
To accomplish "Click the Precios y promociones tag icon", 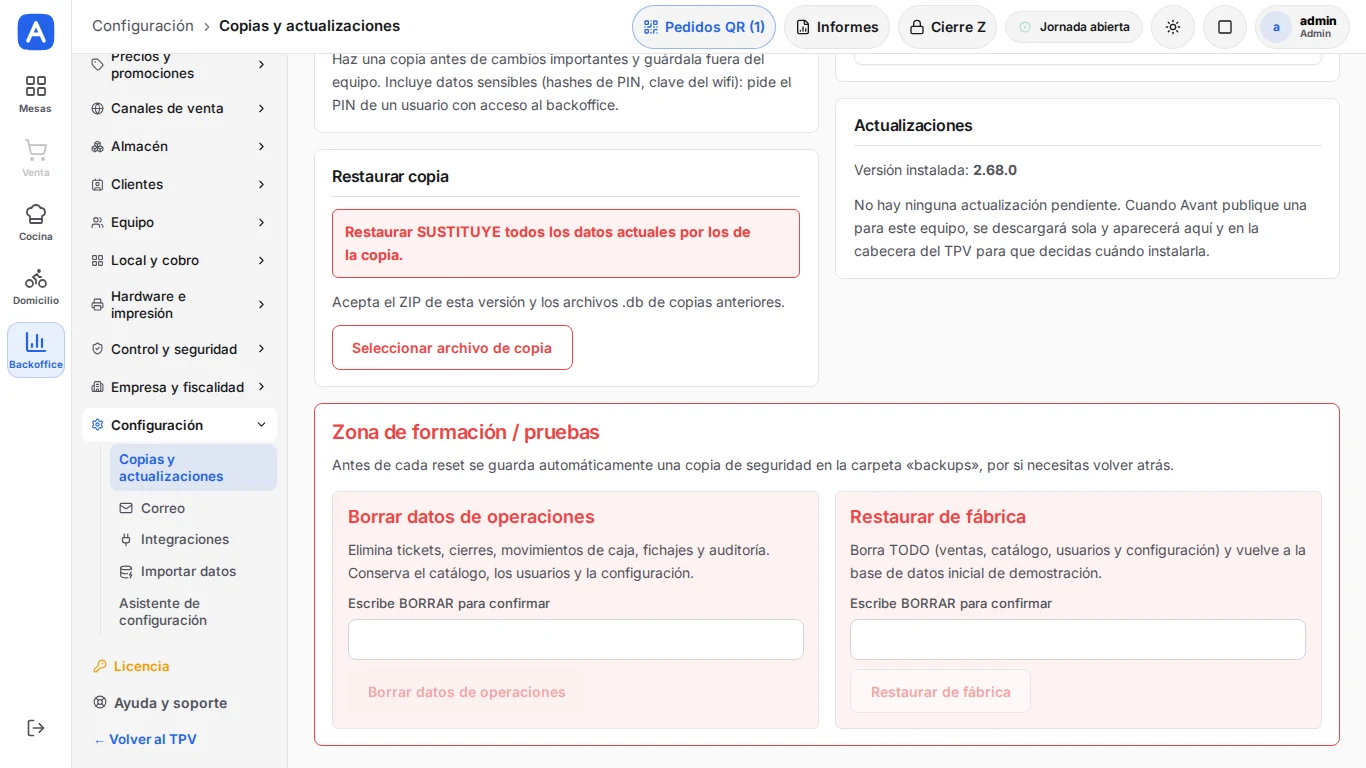I will 97,64.
